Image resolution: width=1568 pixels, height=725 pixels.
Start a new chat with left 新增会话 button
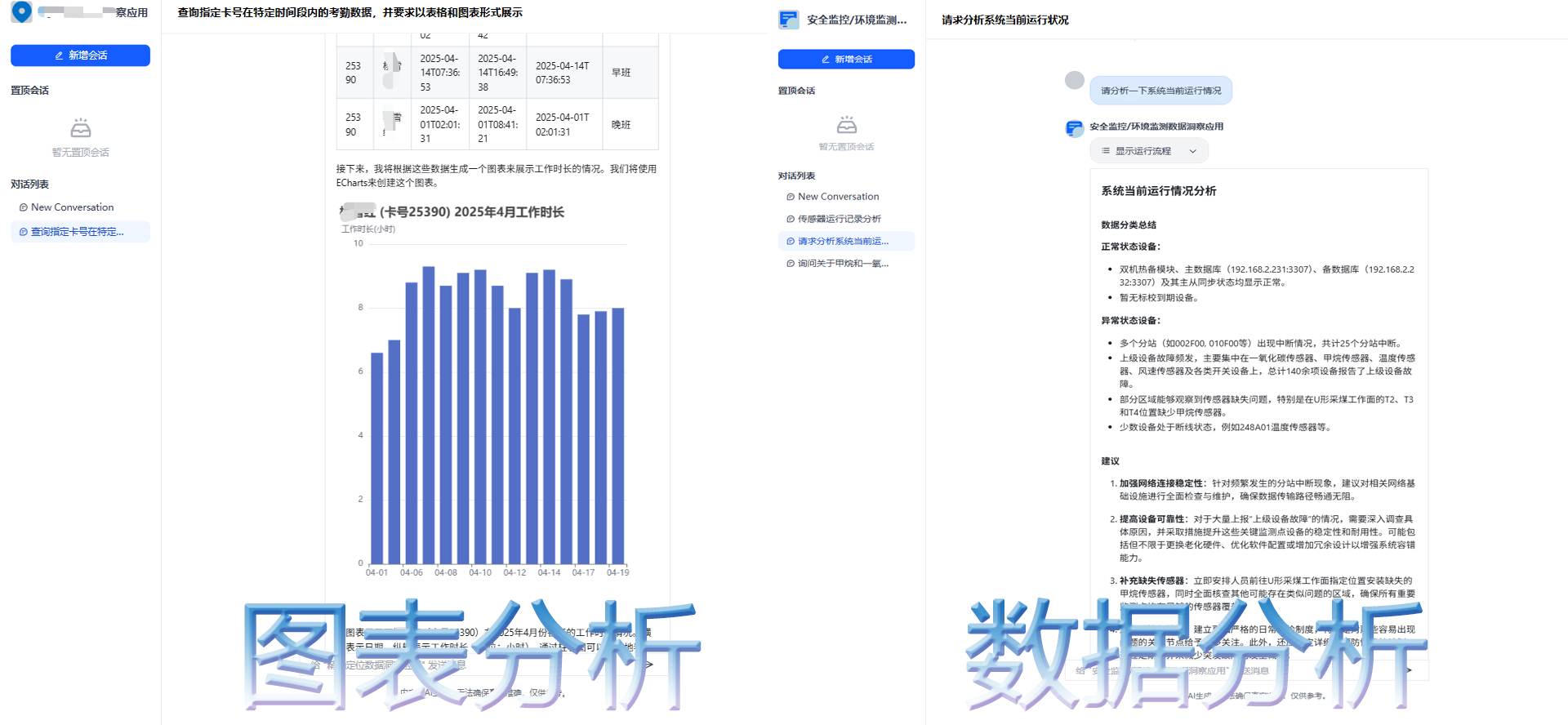point(80,56)
